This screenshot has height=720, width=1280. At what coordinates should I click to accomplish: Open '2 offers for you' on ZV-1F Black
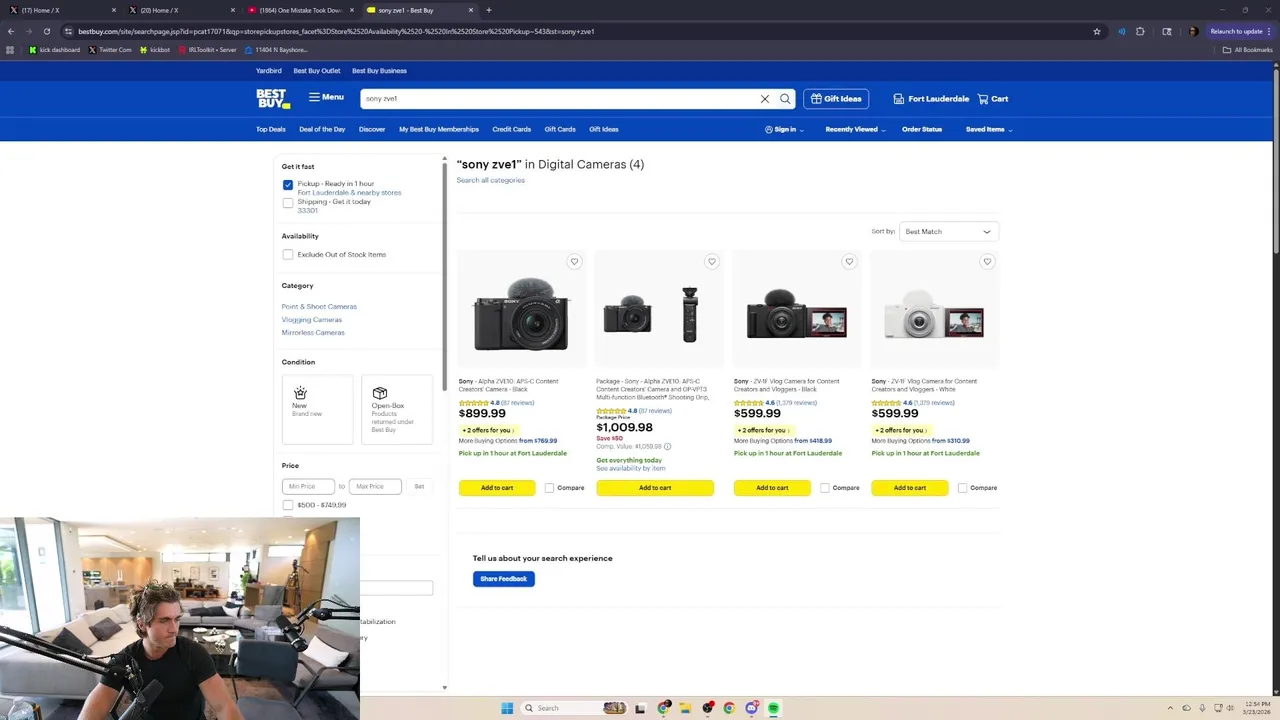(764, 430)
